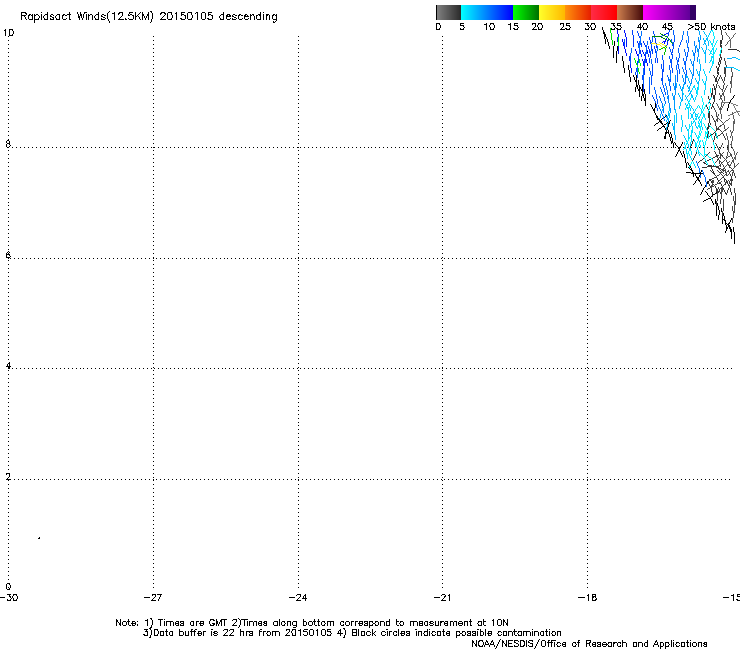Click the 'NOAA/NESDIS/Office of Research and Applications' credit
This screenshot has height=650, width=740.
[589, 644]
